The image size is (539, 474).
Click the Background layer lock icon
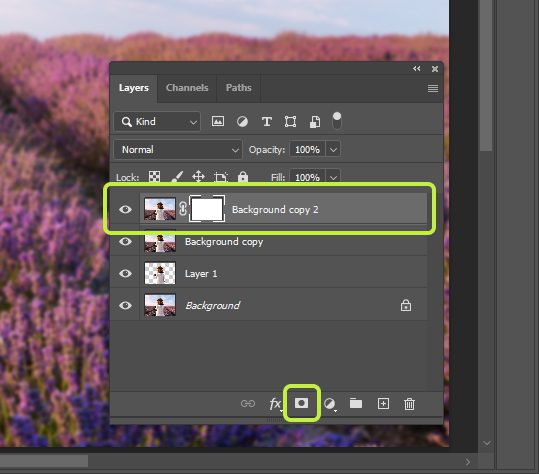click(406, 305)
